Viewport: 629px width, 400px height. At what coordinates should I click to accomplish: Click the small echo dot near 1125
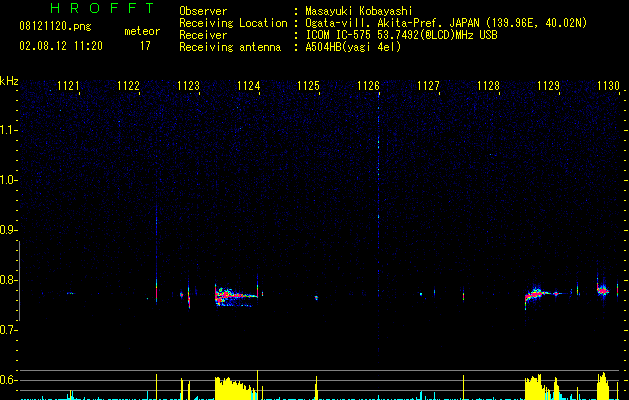[x=316, y=298]
